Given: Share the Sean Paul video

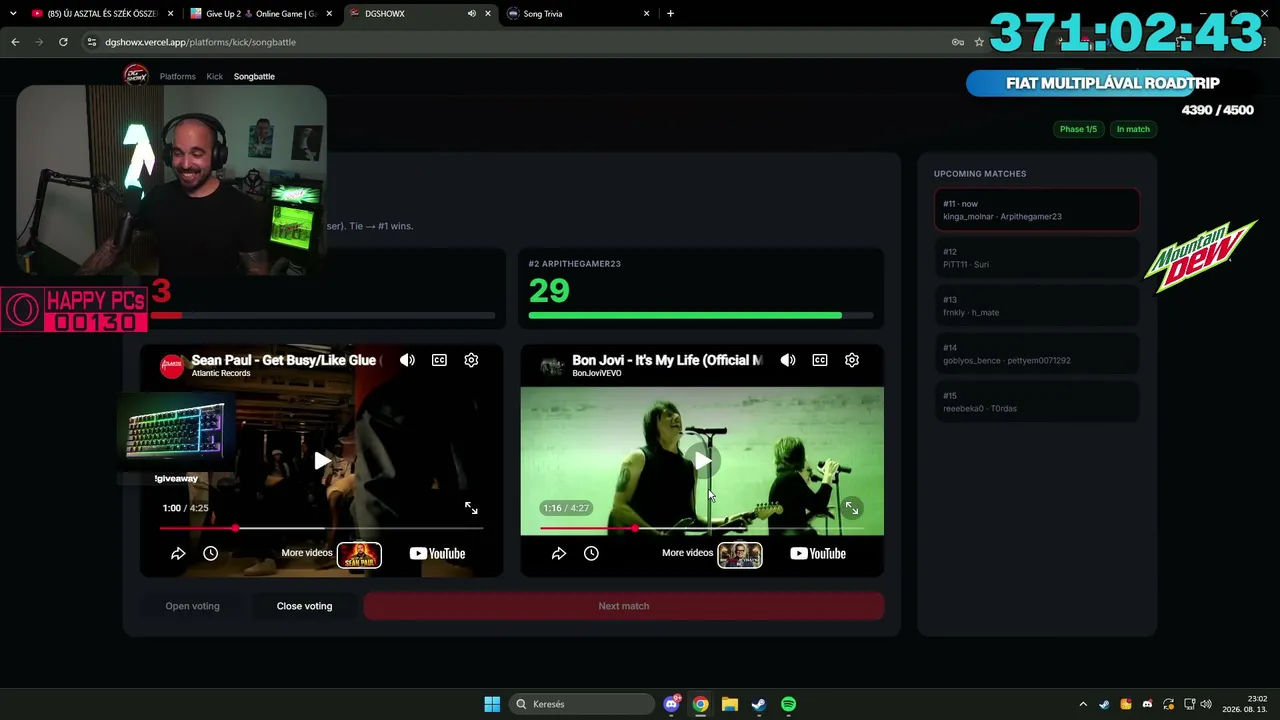Looking at the screenshot, I should tap(178, 553).
